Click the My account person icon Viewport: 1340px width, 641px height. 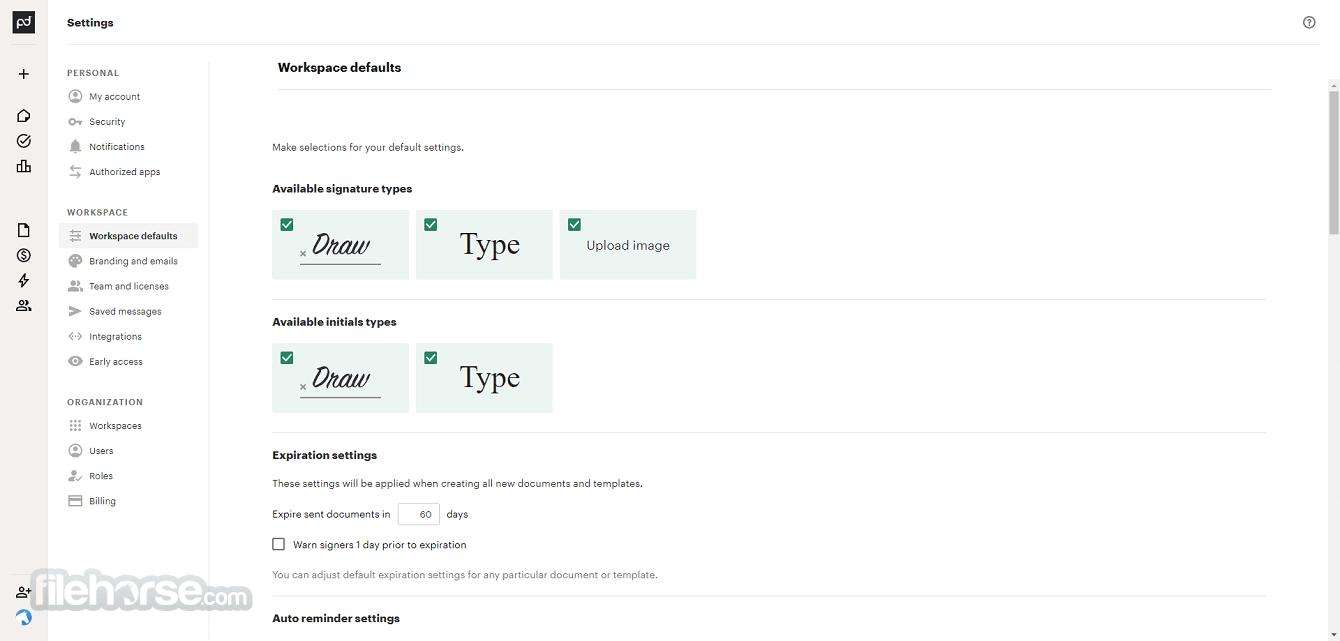(x=75, y=96)
